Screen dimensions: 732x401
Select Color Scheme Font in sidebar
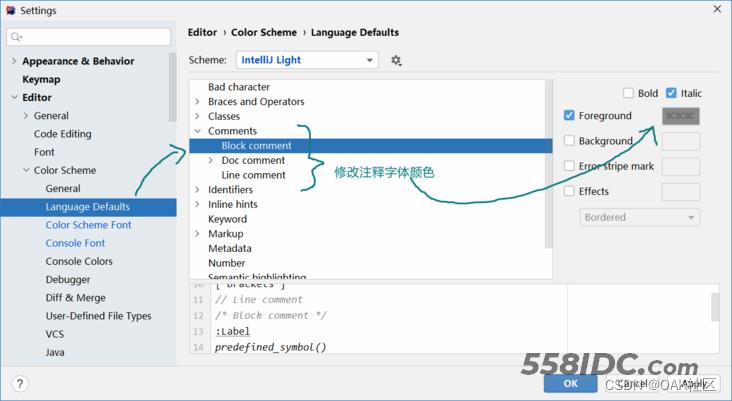pyautogui.click(x=88, y=225)
